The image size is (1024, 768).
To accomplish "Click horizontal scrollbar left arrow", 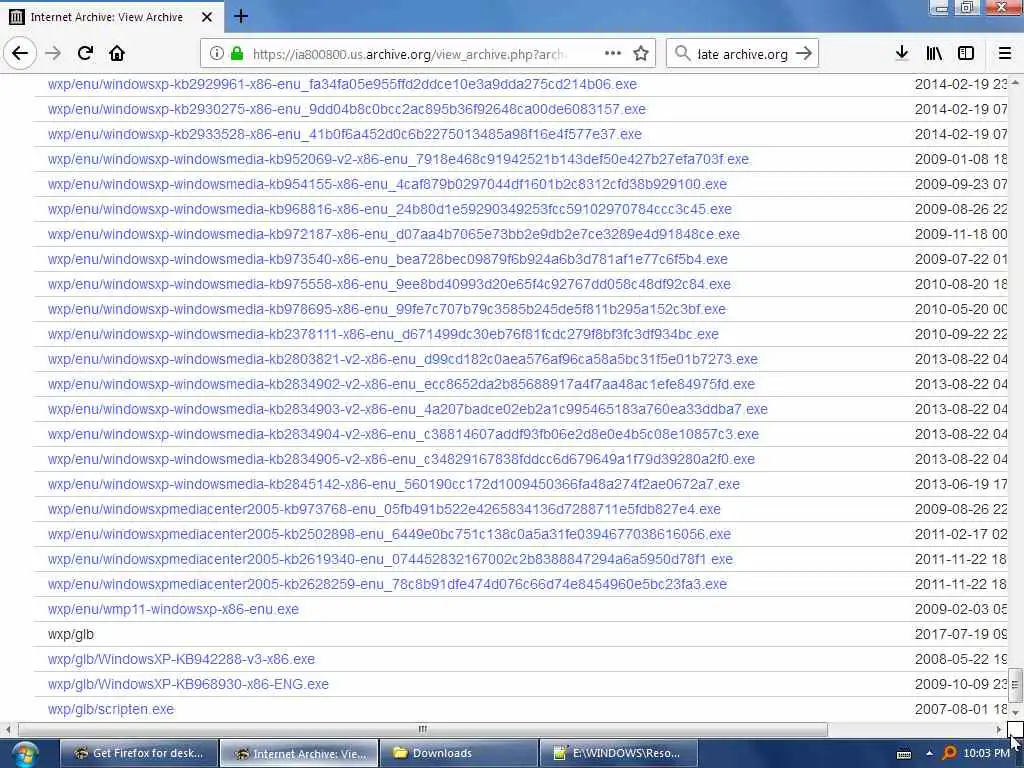I will click(8, 729).
